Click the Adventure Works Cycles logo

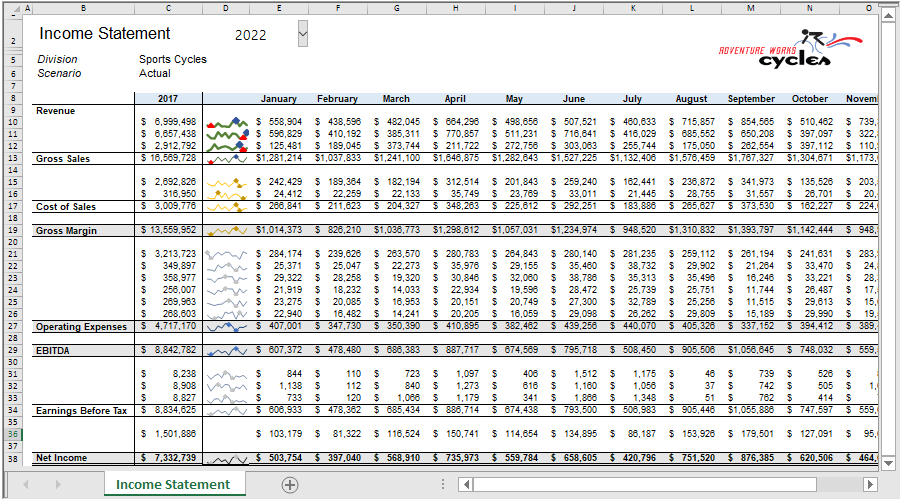(x=791, y=49)
